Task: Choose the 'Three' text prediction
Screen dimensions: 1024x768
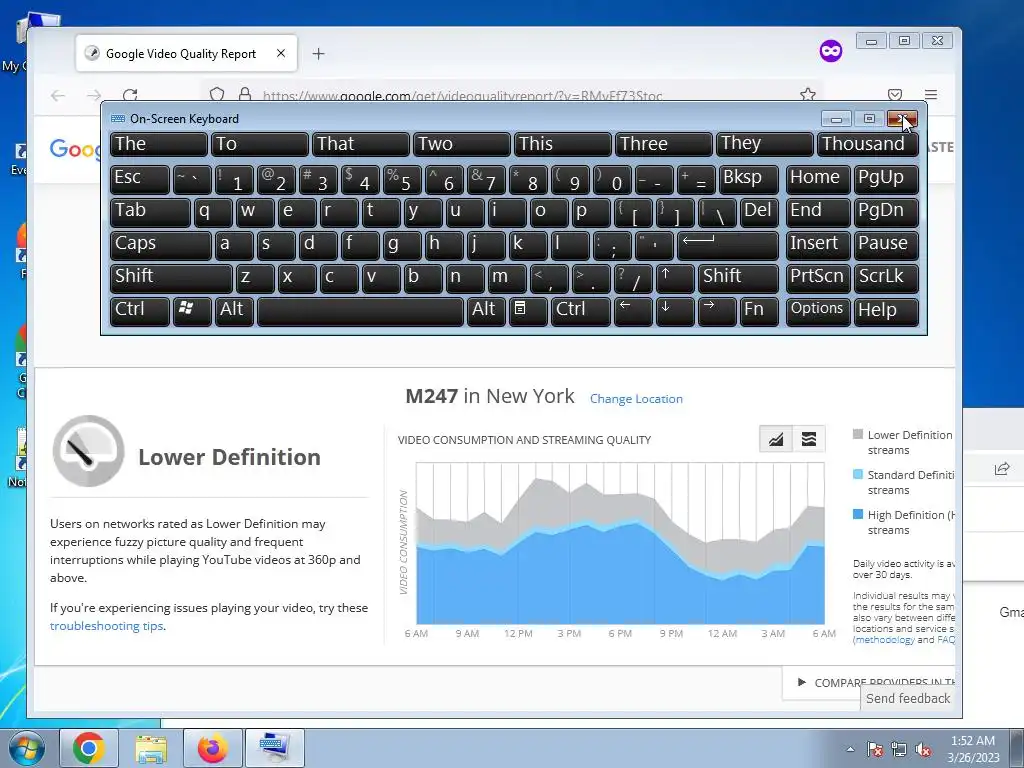Action: [x=664, y=145]
